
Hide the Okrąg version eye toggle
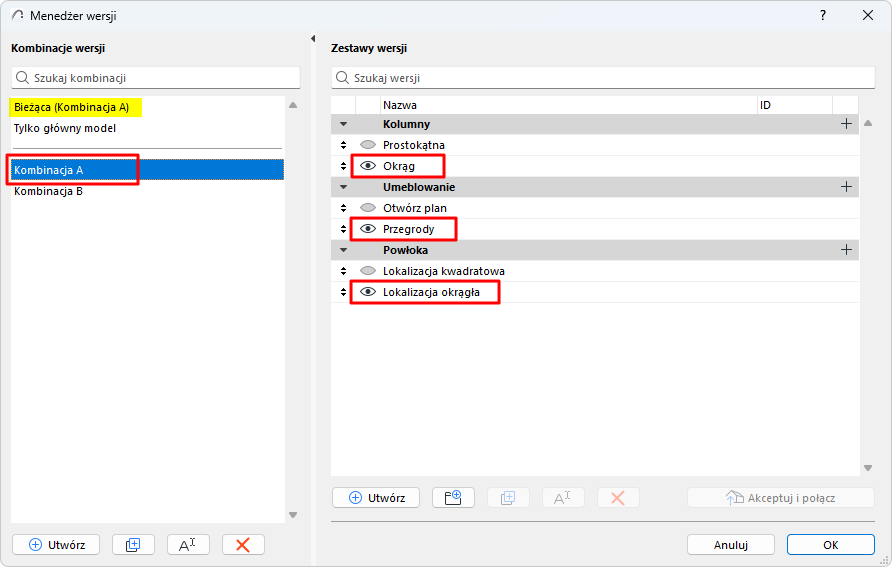[x=368, y=166]
